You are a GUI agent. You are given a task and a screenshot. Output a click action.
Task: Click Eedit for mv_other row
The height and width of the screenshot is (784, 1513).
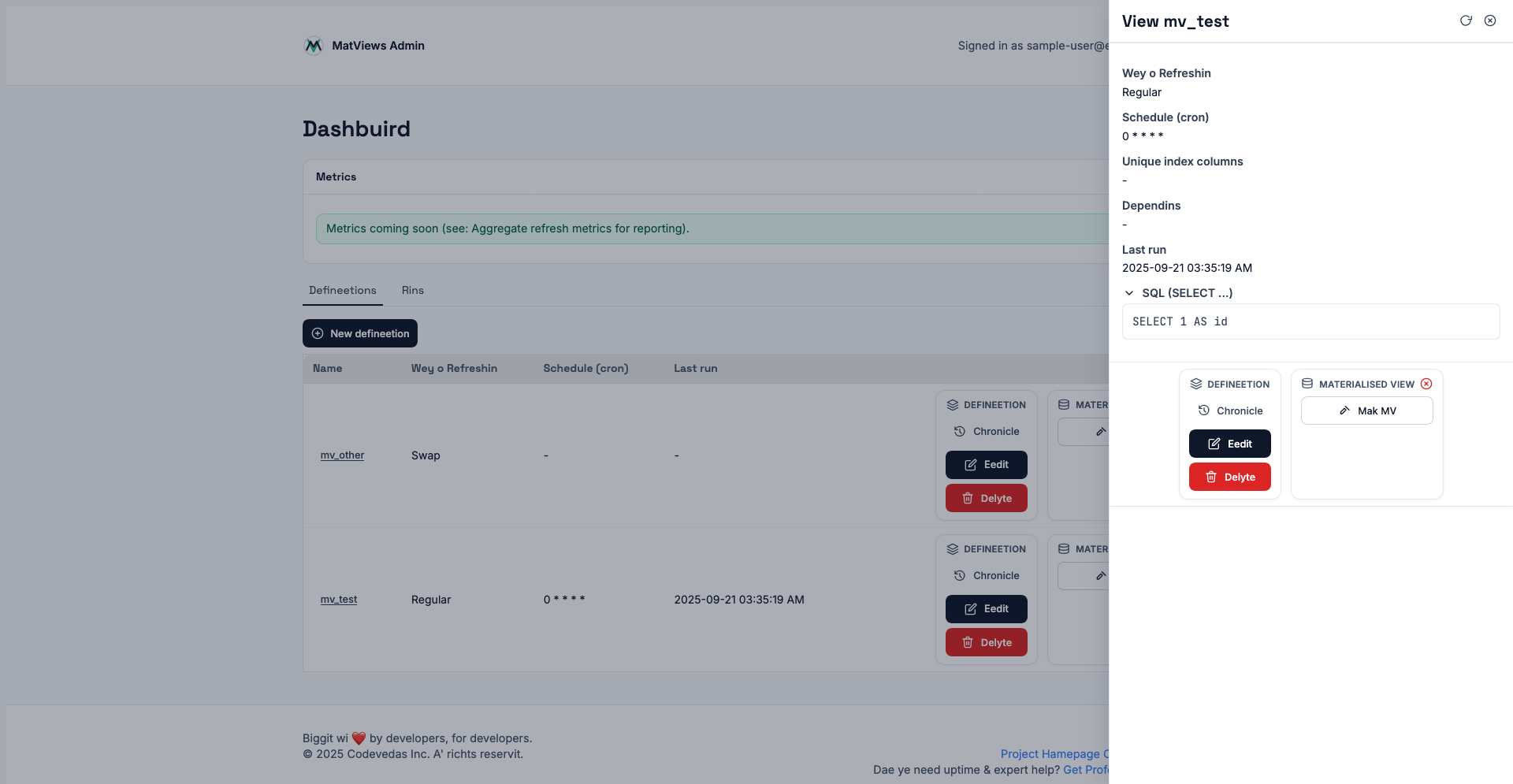coord(987,465)
